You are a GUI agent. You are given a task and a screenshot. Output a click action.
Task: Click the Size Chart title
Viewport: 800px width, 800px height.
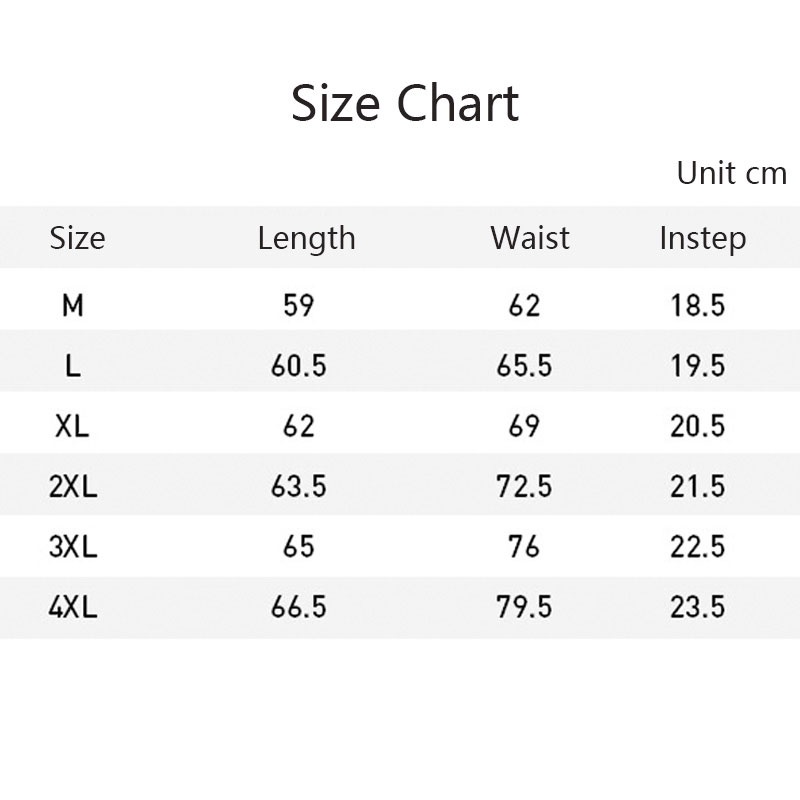405,103
